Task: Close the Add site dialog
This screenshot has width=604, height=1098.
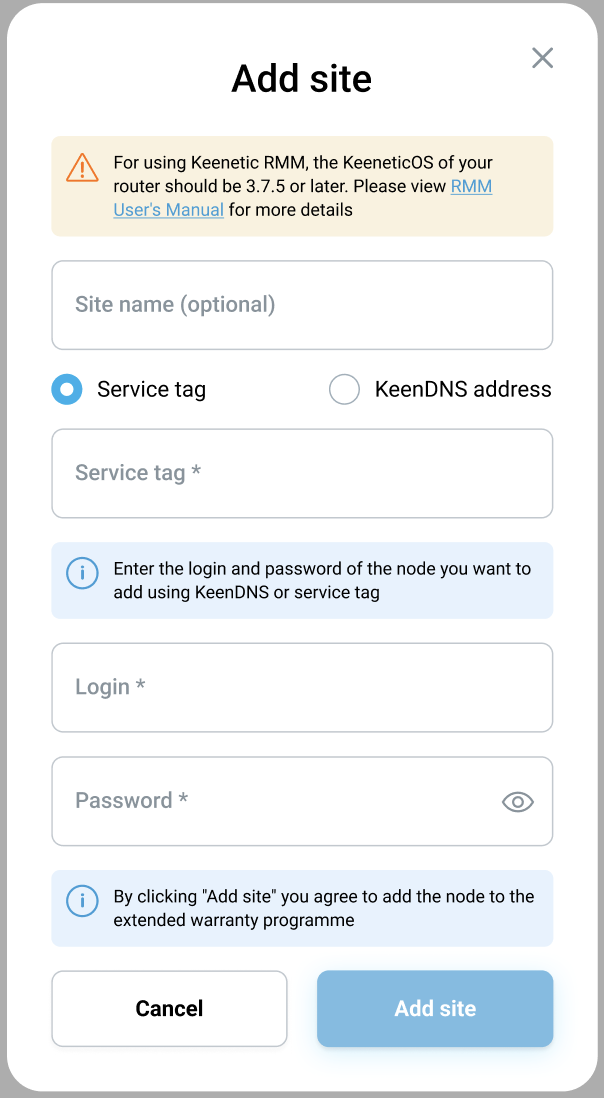Action: (x=542, y=58)
